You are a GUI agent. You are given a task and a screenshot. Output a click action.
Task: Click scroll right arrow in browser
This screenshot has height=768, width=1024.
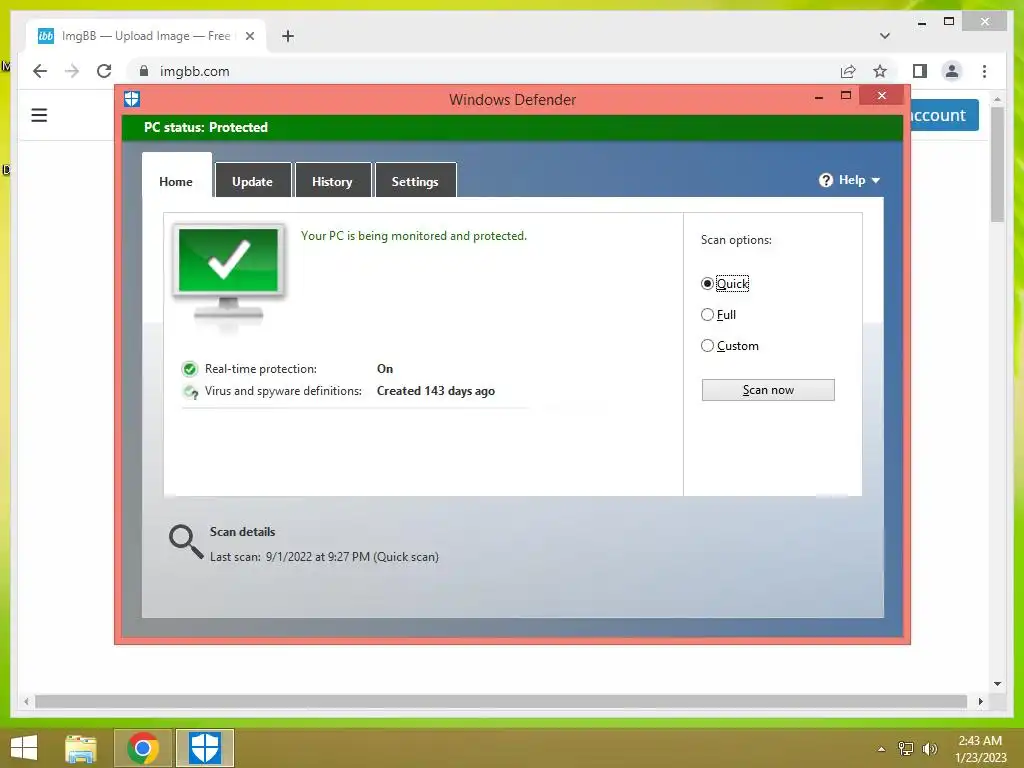[981, 701]
